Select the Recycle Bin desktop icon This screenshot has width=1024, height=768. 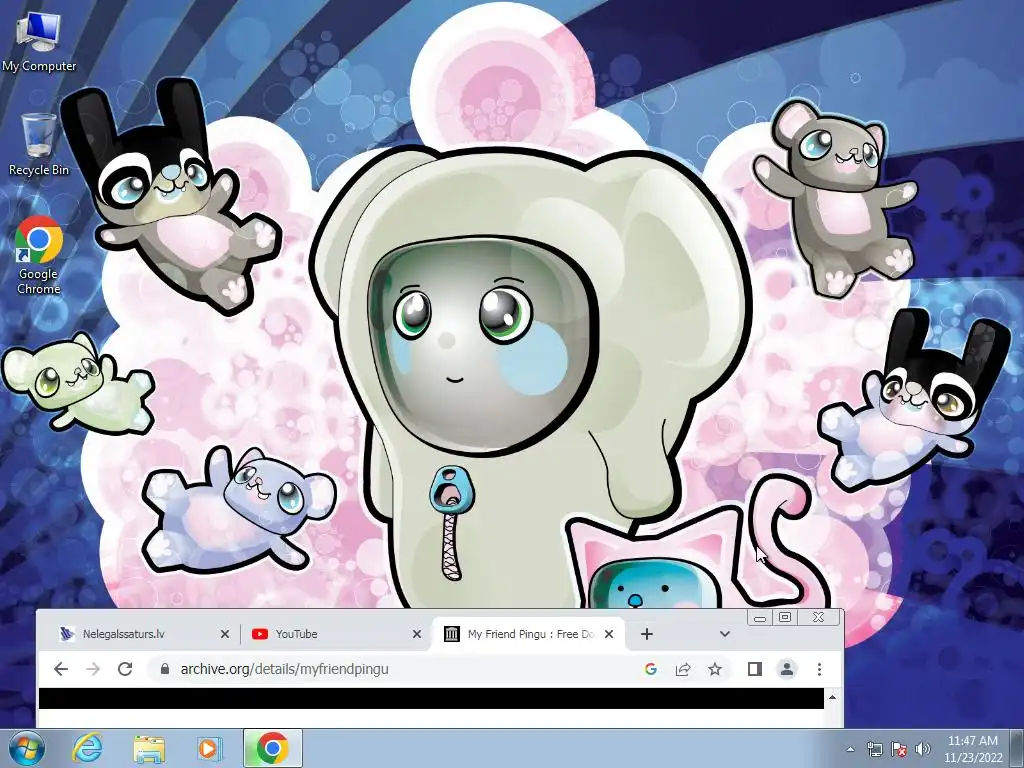click(39, 144)
